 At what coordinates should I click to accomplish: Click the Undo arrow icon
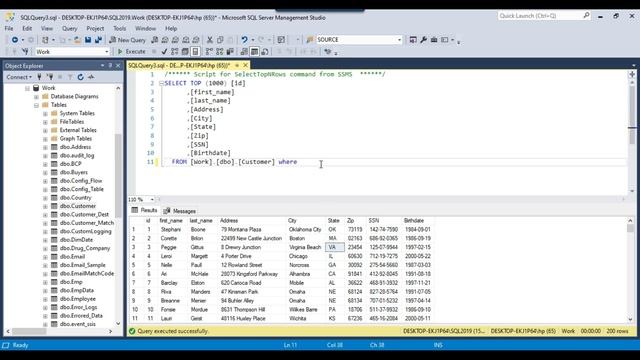244,40
